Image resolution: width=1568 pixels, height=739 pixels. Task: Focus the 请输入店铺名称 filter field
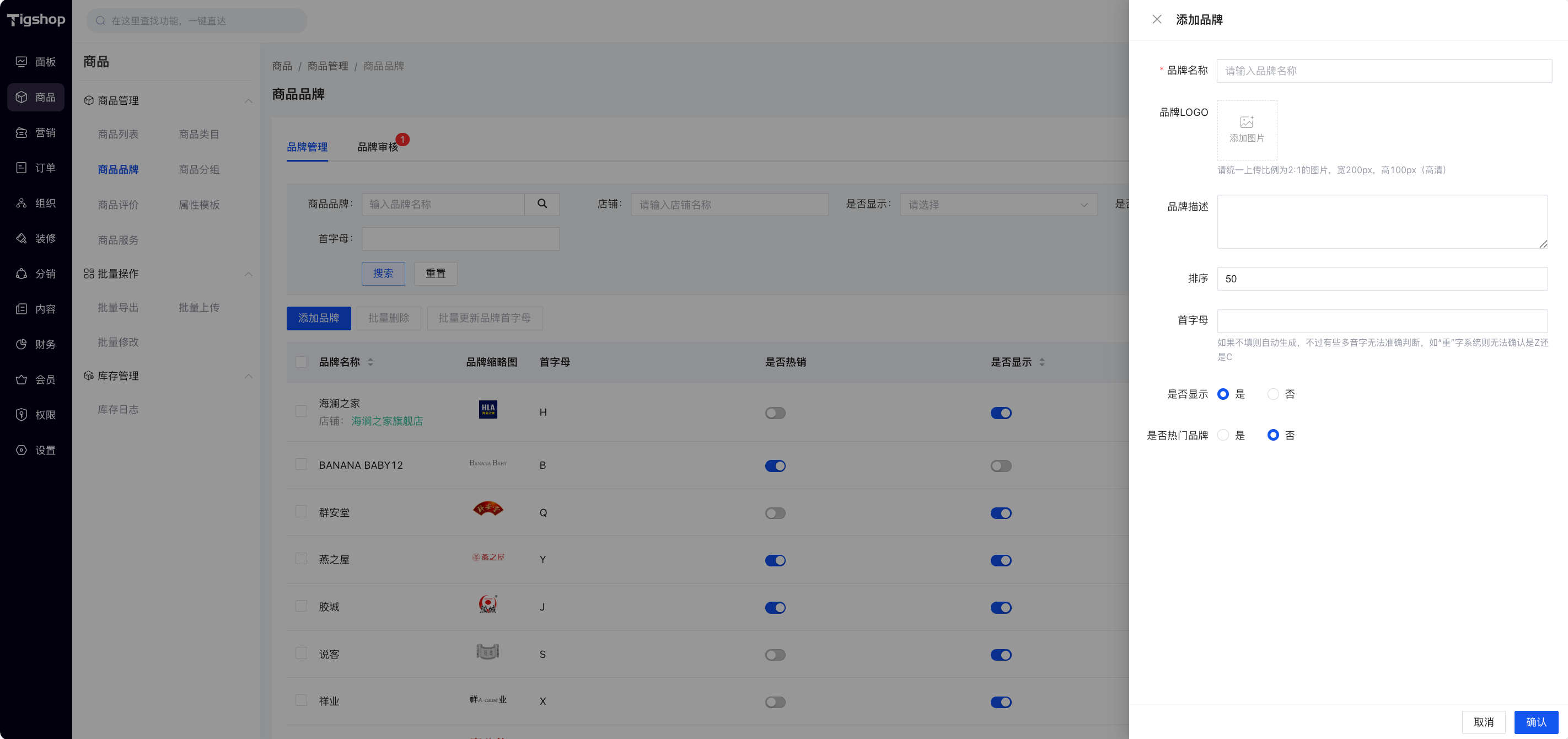729,205
